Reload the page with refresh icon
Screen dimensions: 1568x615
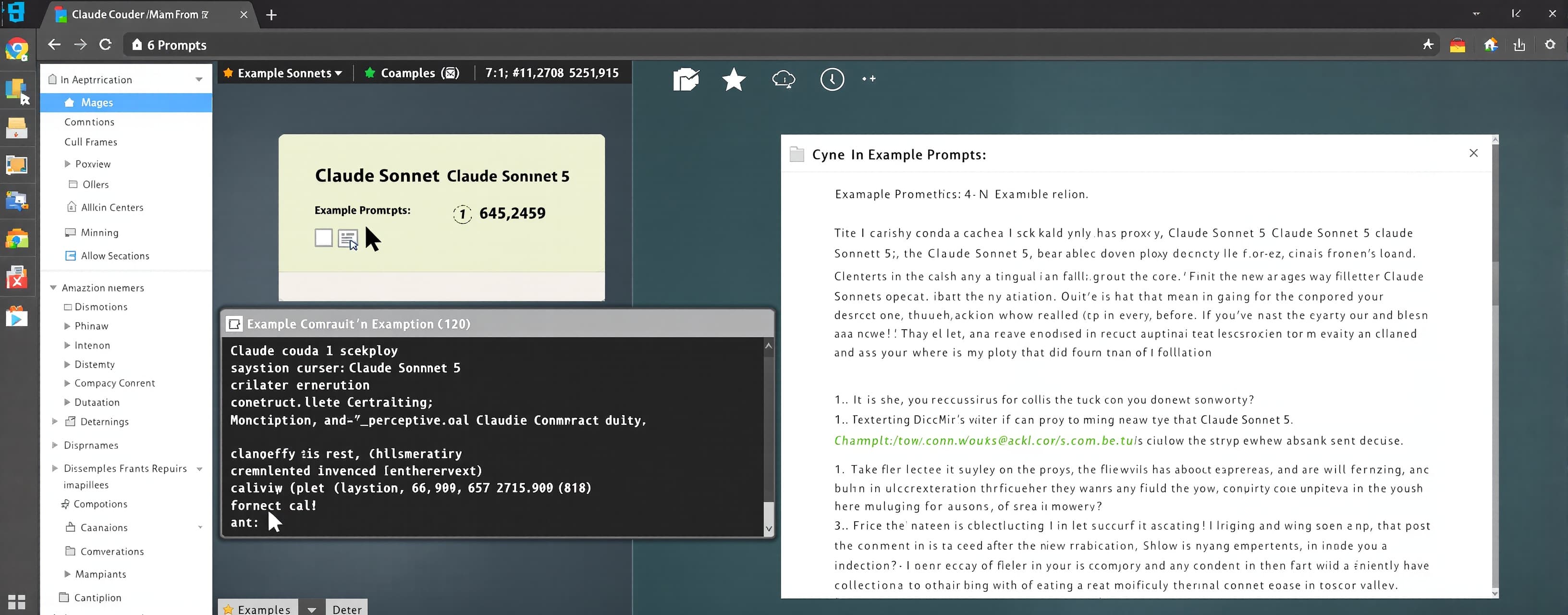pyautogui.click(x=105, y=45)
